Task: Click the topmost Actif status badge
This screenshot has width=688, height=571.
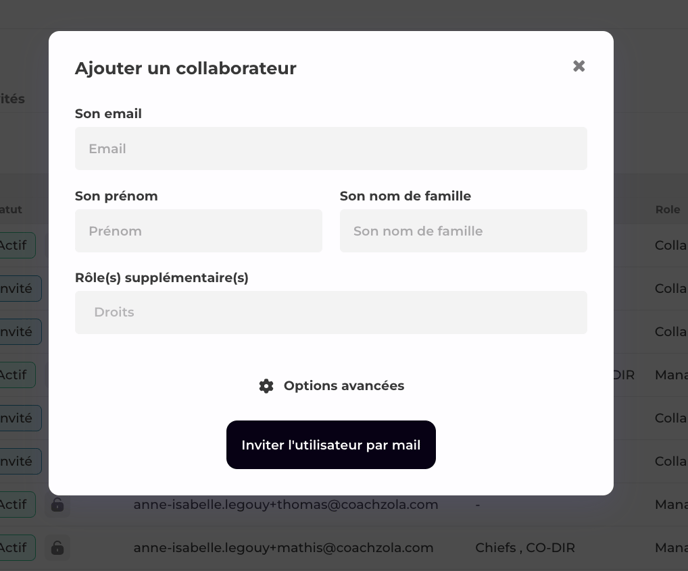Action: 14,246
